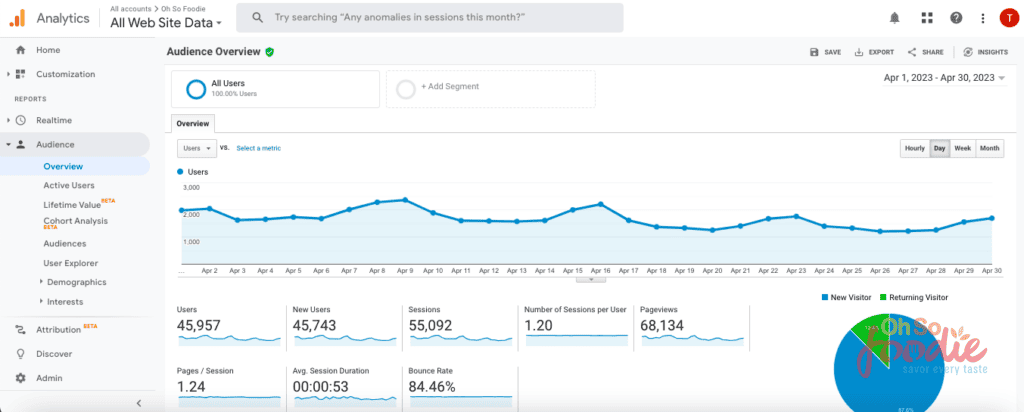
Task: Click the Pageviews 68,134 value
Action: click(662, 325)
